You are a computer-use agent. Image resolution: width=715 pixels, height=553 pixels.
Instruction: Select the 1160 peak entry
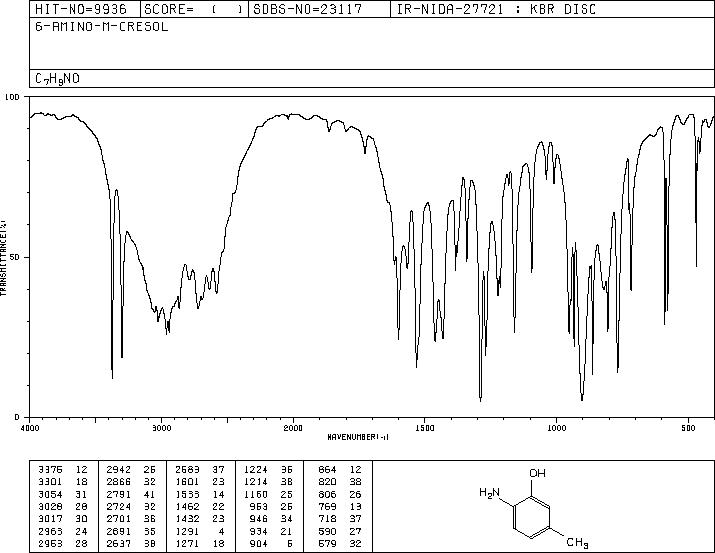pyautogui.click(x=268, y=494)
